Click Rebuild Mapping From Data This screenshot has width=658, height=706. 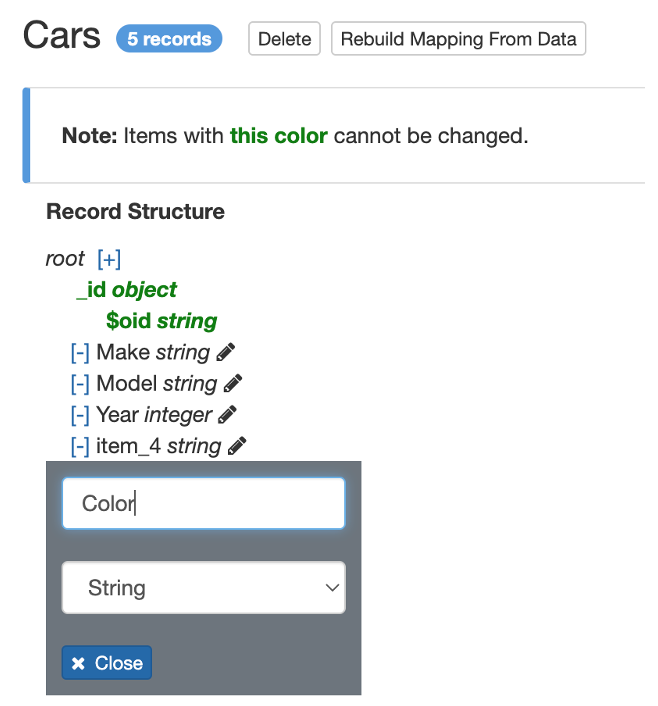[x=458, y=40]
